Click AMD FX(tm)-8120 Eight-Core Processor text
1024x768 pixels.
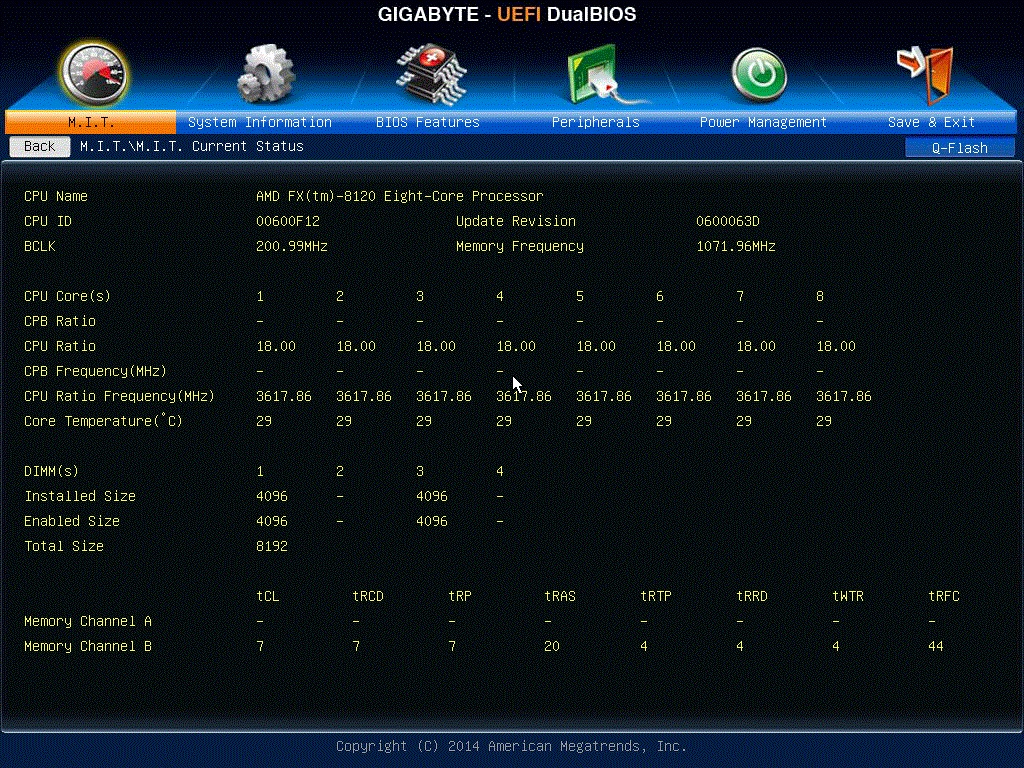click(400, 196)
